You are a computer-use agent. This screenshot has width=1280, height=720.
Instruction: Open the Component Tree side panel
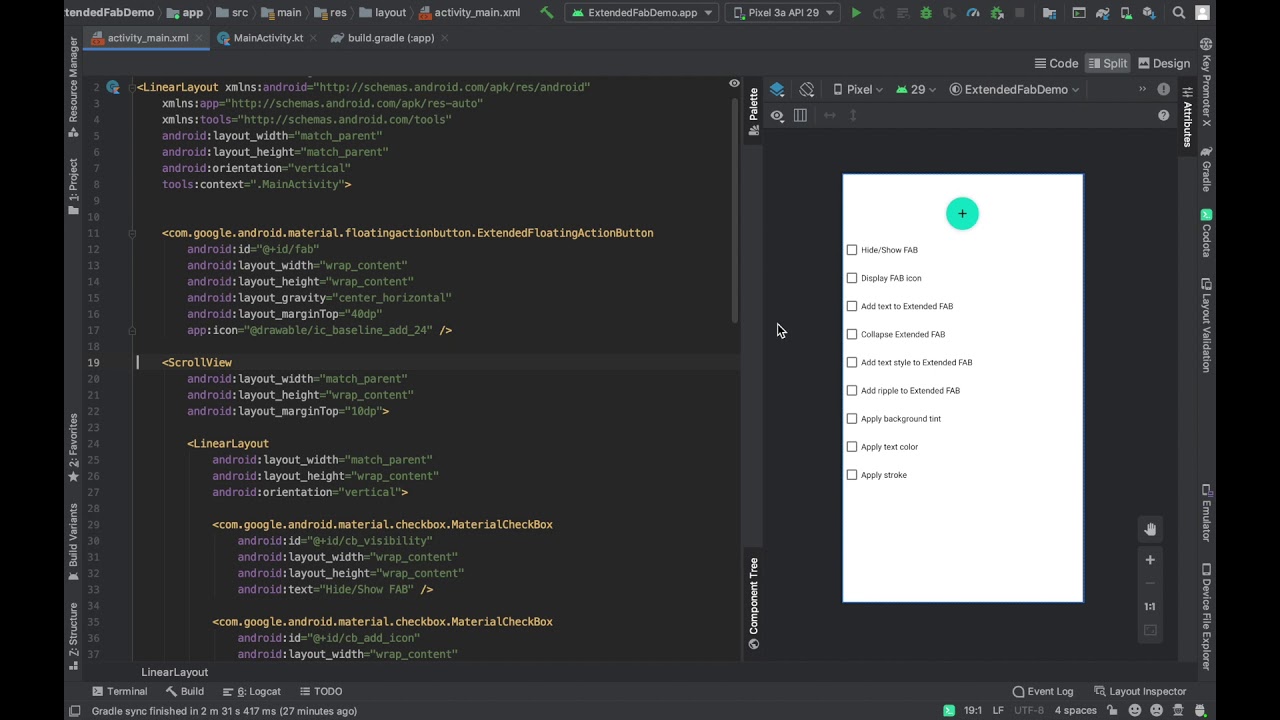(753, 603)
